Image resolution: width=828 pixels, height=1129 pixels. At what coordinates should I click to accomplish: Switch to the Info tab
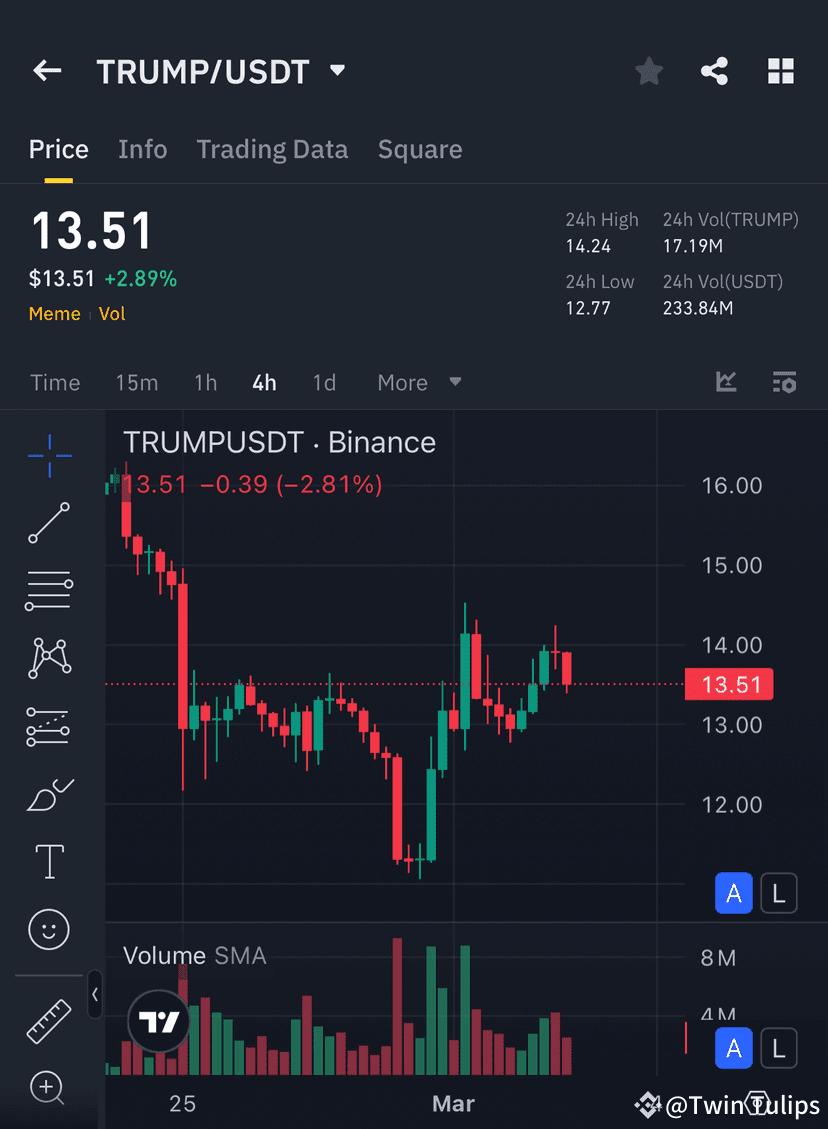[143, 149]
